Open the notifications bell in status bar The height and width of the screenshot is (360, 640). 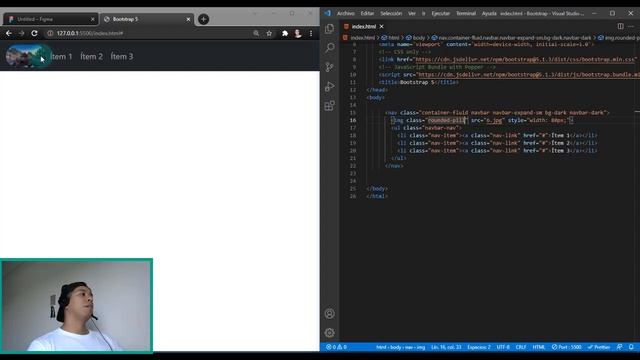tap(631, 347)
